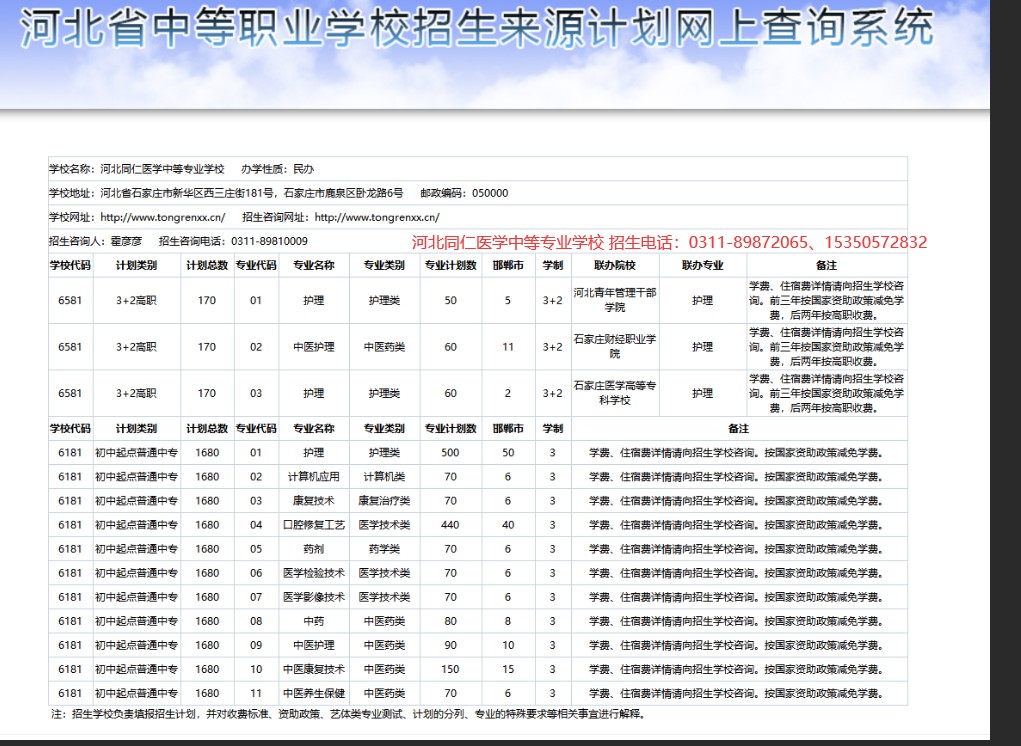Click the postal code 050000

click(490, 193)
